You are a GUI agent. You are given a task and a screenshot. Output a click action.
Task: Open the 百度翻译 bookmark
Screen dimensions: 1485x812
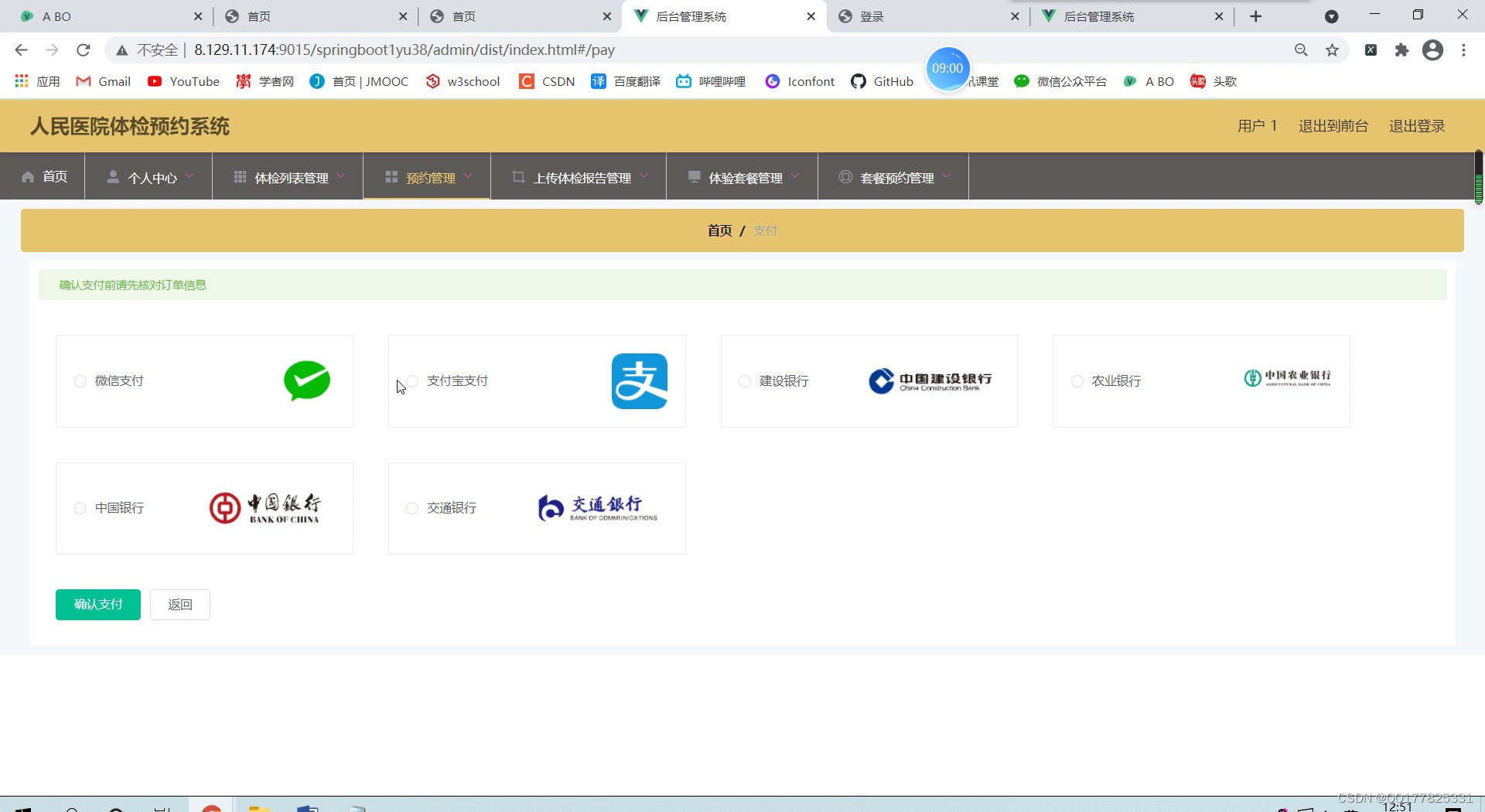pos(626,81)
